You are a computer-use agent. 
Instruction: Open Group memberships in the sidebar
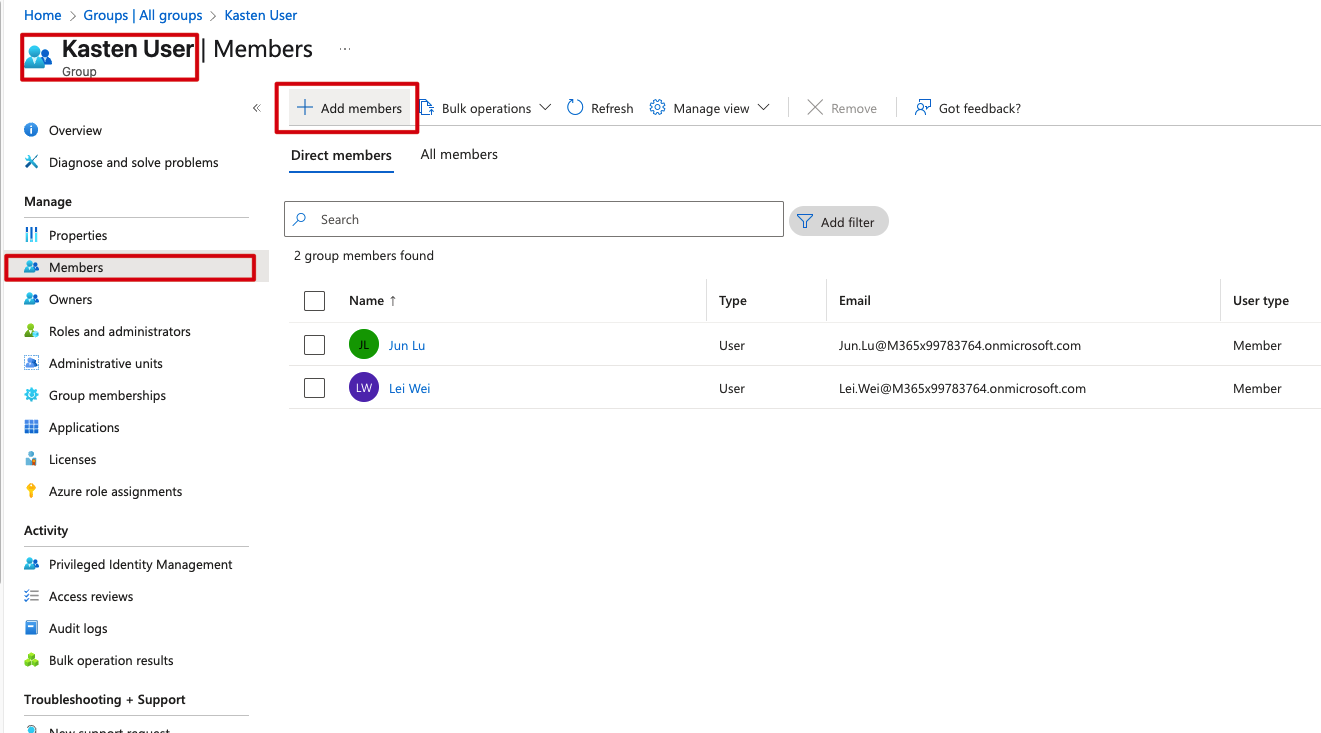click(108, 395)
